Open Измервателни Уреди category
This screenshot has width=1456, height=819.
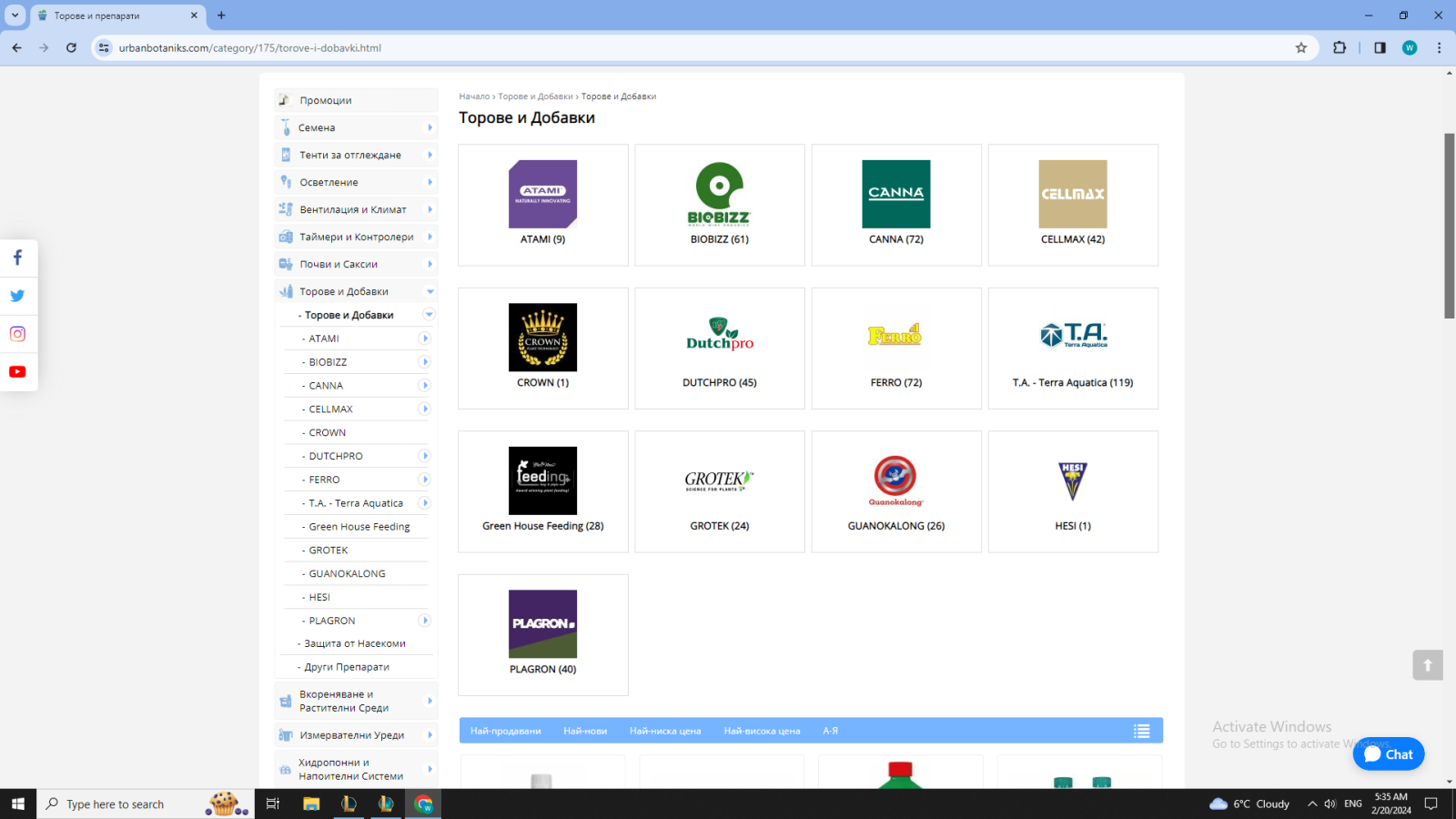click(357, 735)
